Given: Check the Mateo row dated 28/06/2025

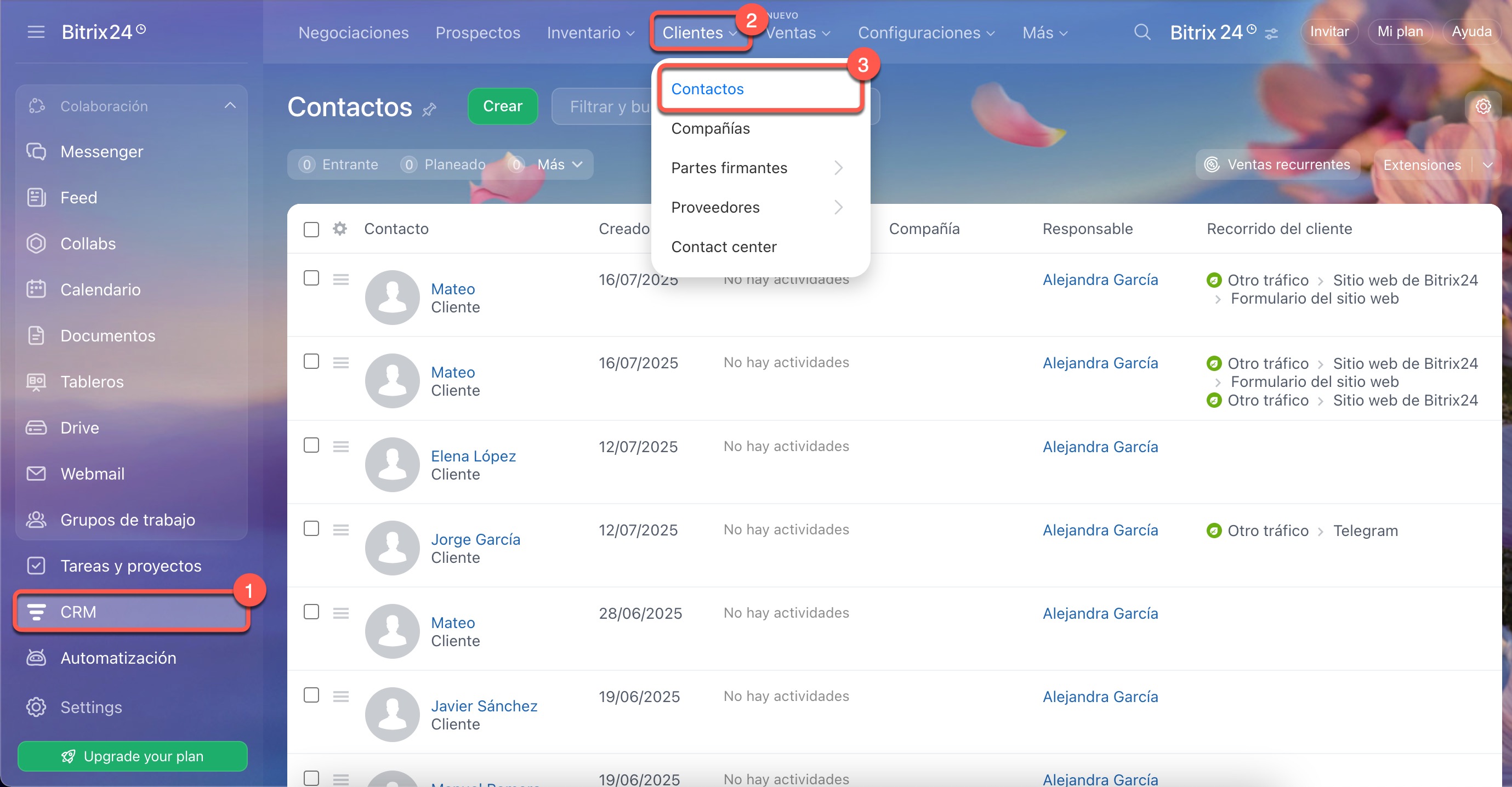Looking at the screenshot, I should [x=311, y=612].
